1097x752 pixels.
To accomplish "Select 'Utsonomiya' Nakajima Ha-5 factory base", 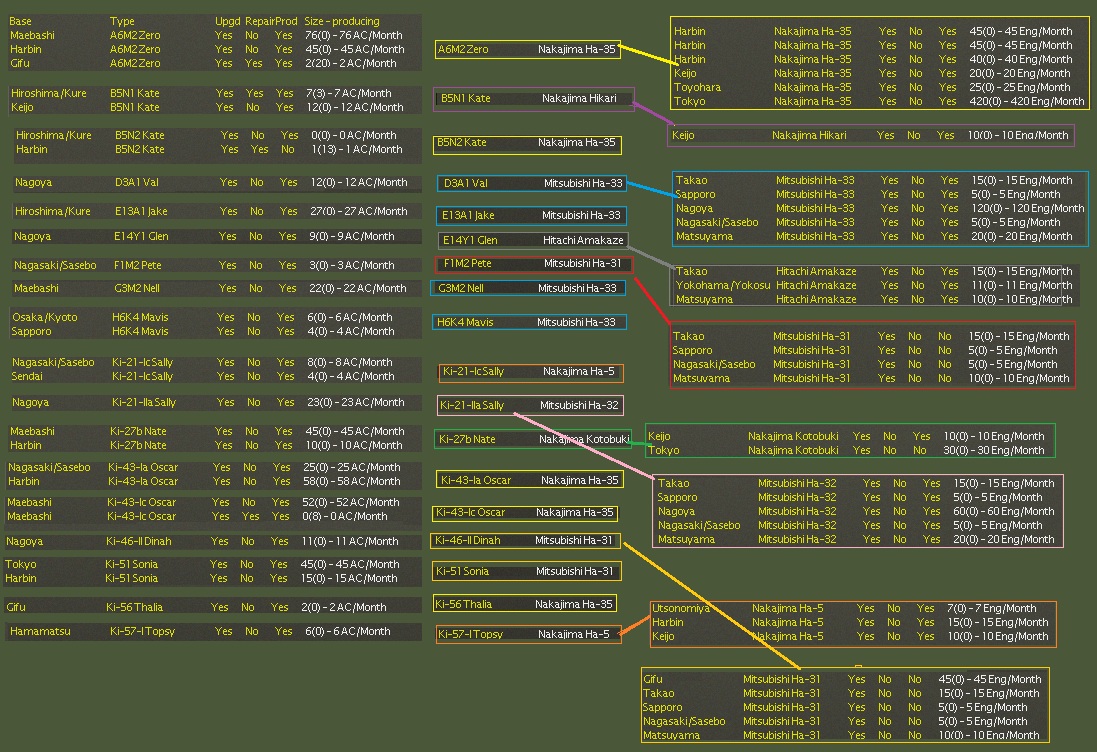I will [681, 609].
